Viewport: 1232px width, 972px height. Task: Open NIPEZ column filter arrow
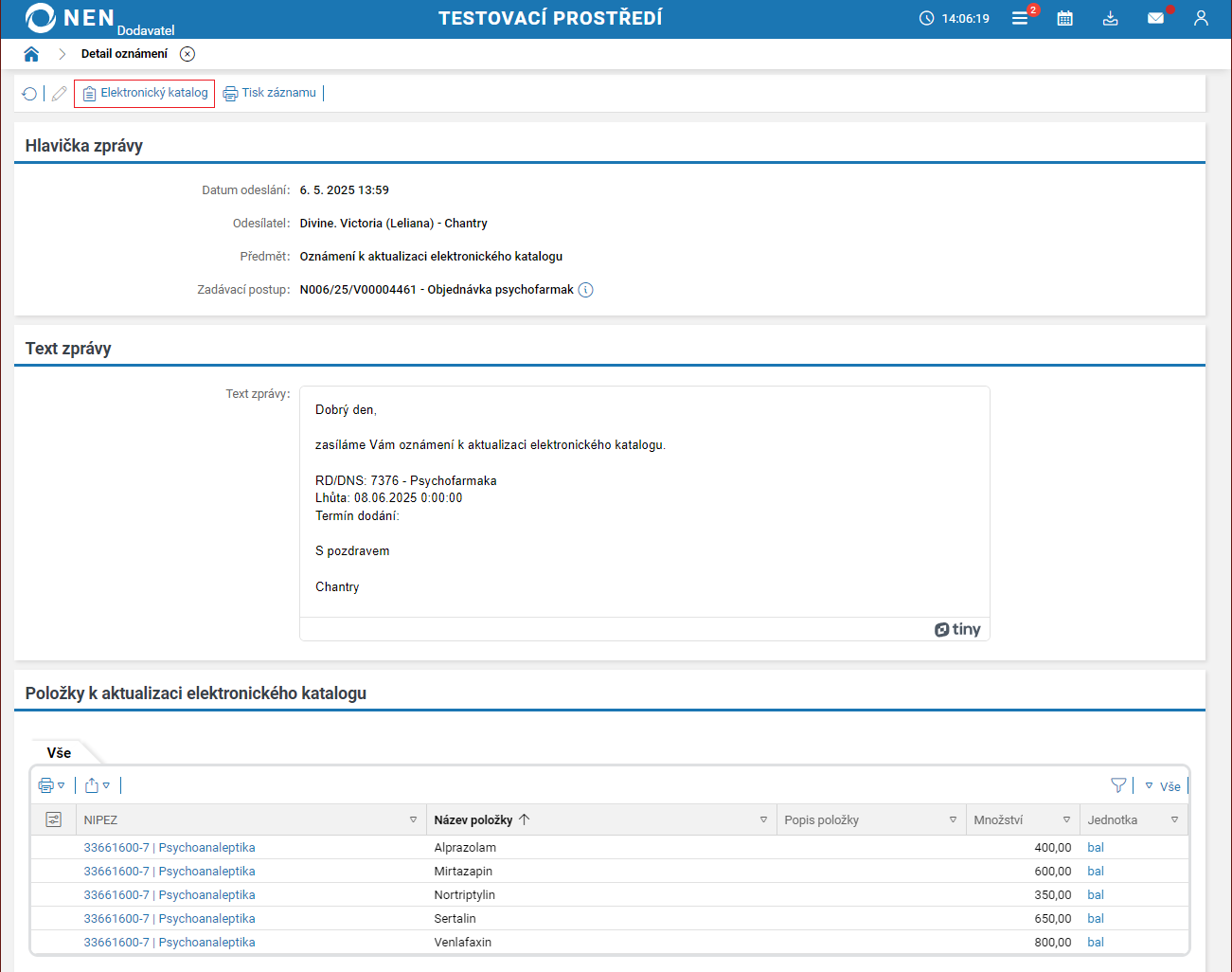pos(413,819)
